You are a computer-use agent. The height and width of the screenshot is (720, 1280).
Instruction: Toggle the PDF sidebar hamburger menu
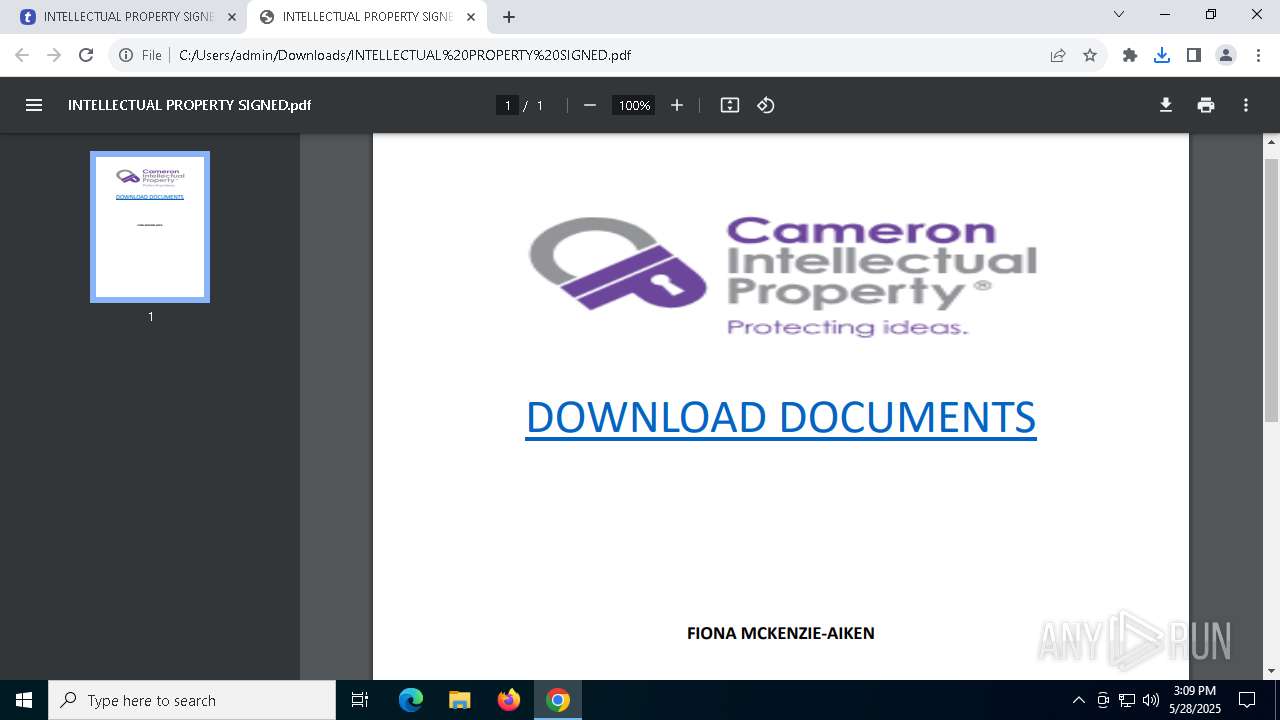34,105
